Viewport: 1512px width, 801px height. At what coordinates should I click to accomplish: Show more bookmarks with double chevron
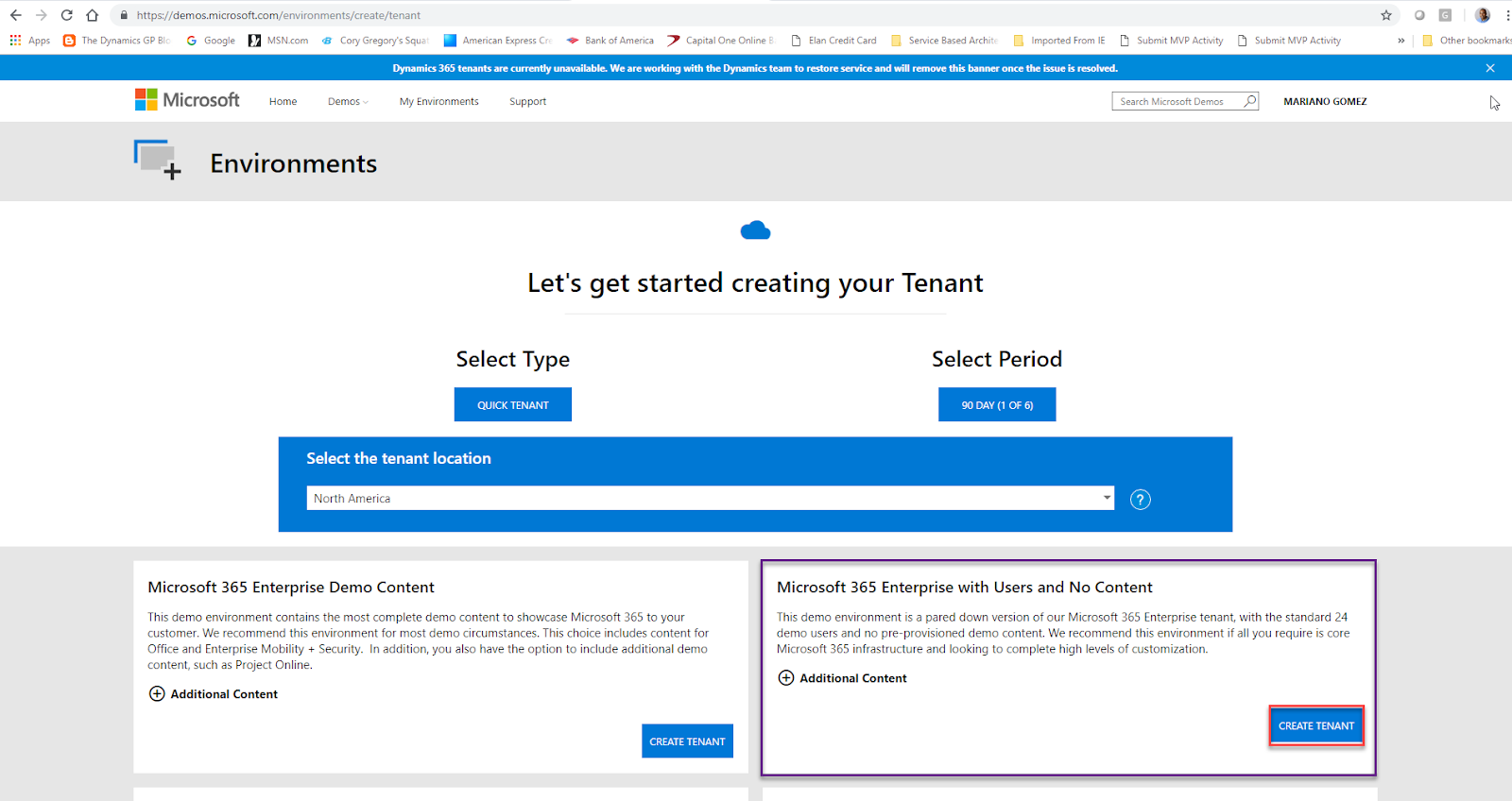[1401, 41]
